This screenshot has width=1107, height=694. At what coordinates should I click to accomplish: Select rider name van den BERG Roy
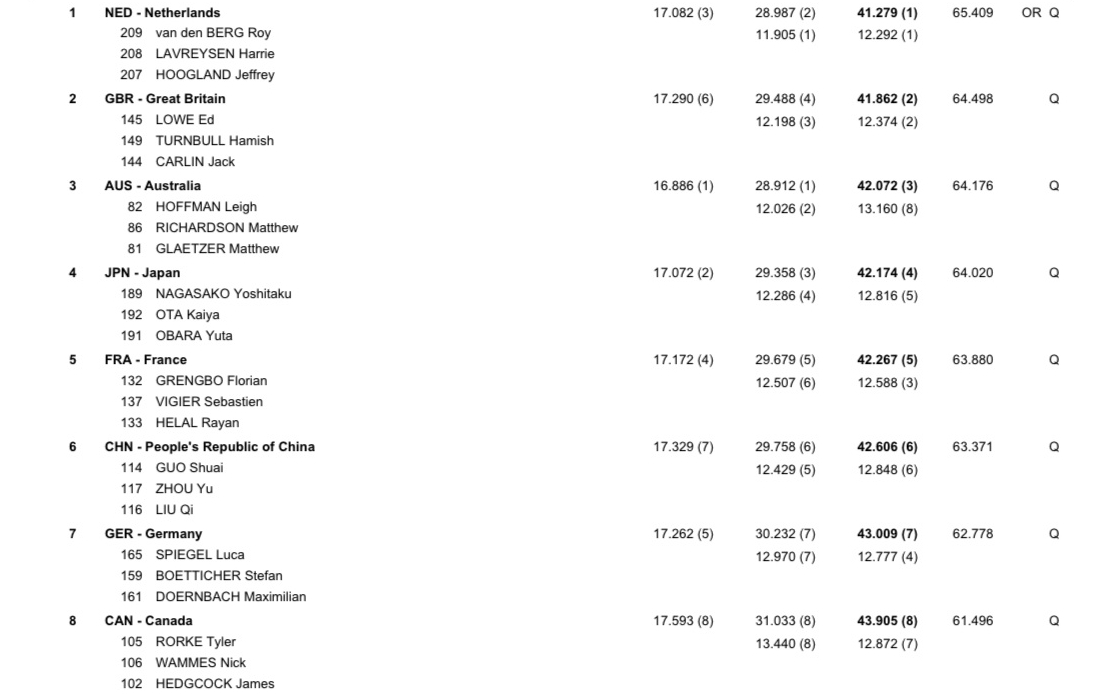(213, 33)
